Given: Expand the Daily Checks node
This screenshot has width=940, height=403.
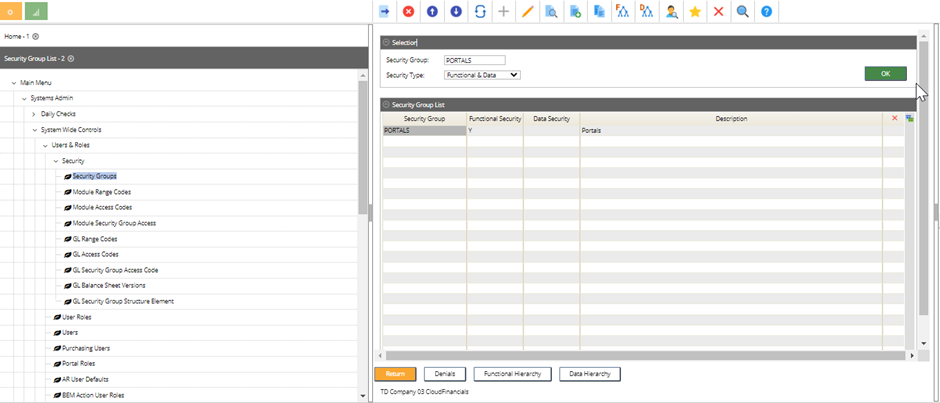Looking at the screenshot, I should (x=34, y=114).
